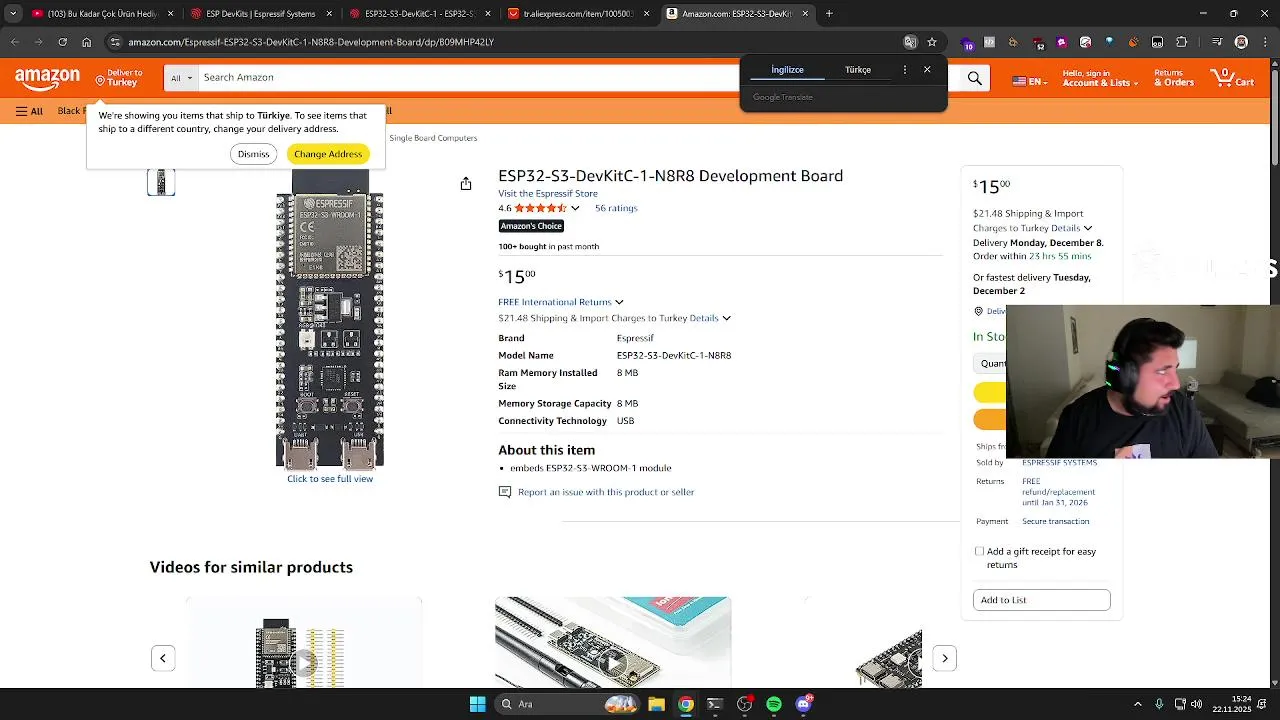This screenshot has height=720, width=1280.
Task: Switch to the AliExpress tab
Action: coord(577,14)
